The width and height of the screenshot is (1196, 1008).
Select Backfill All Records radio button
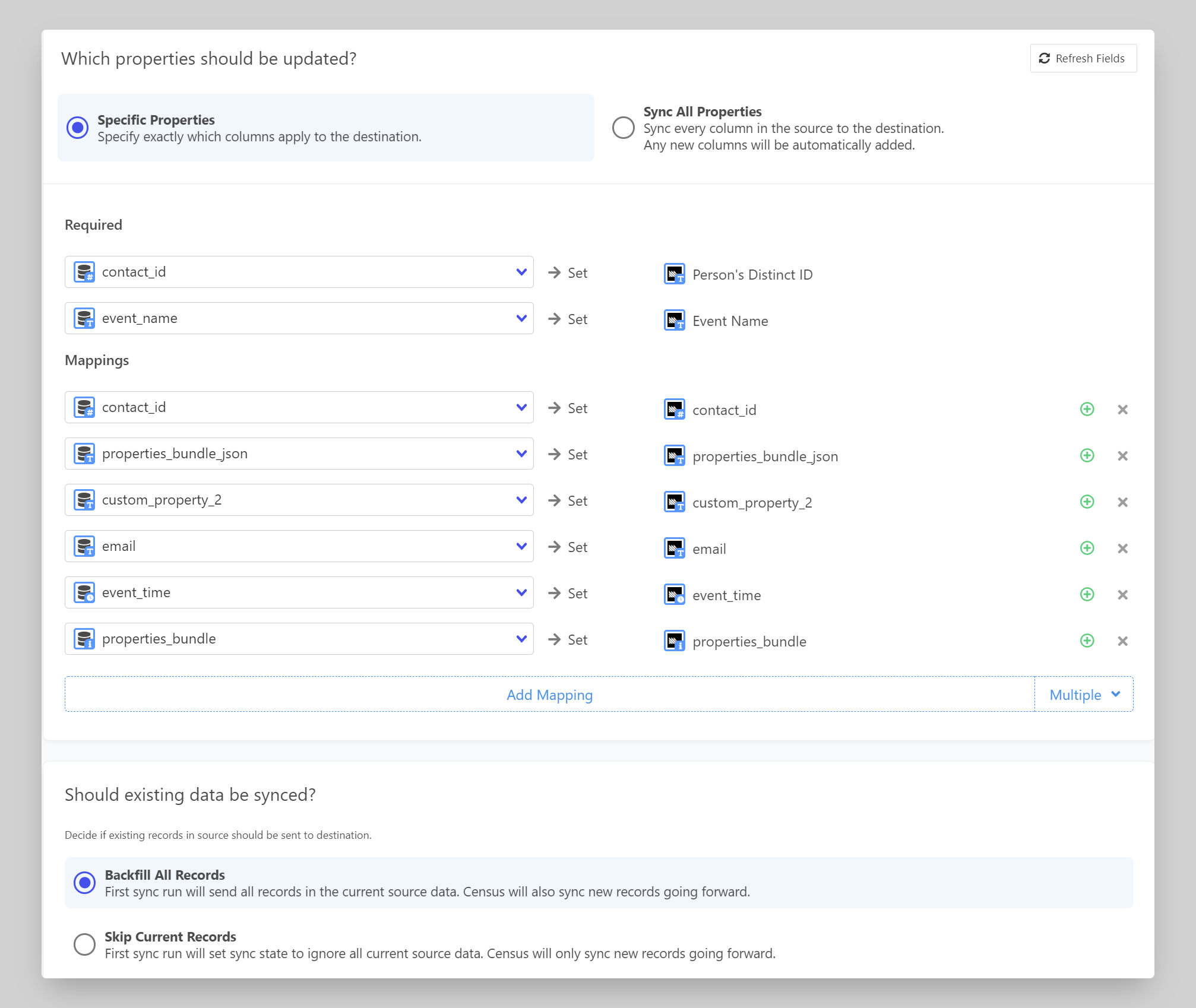pyautogui.click(x=84, y=882)
